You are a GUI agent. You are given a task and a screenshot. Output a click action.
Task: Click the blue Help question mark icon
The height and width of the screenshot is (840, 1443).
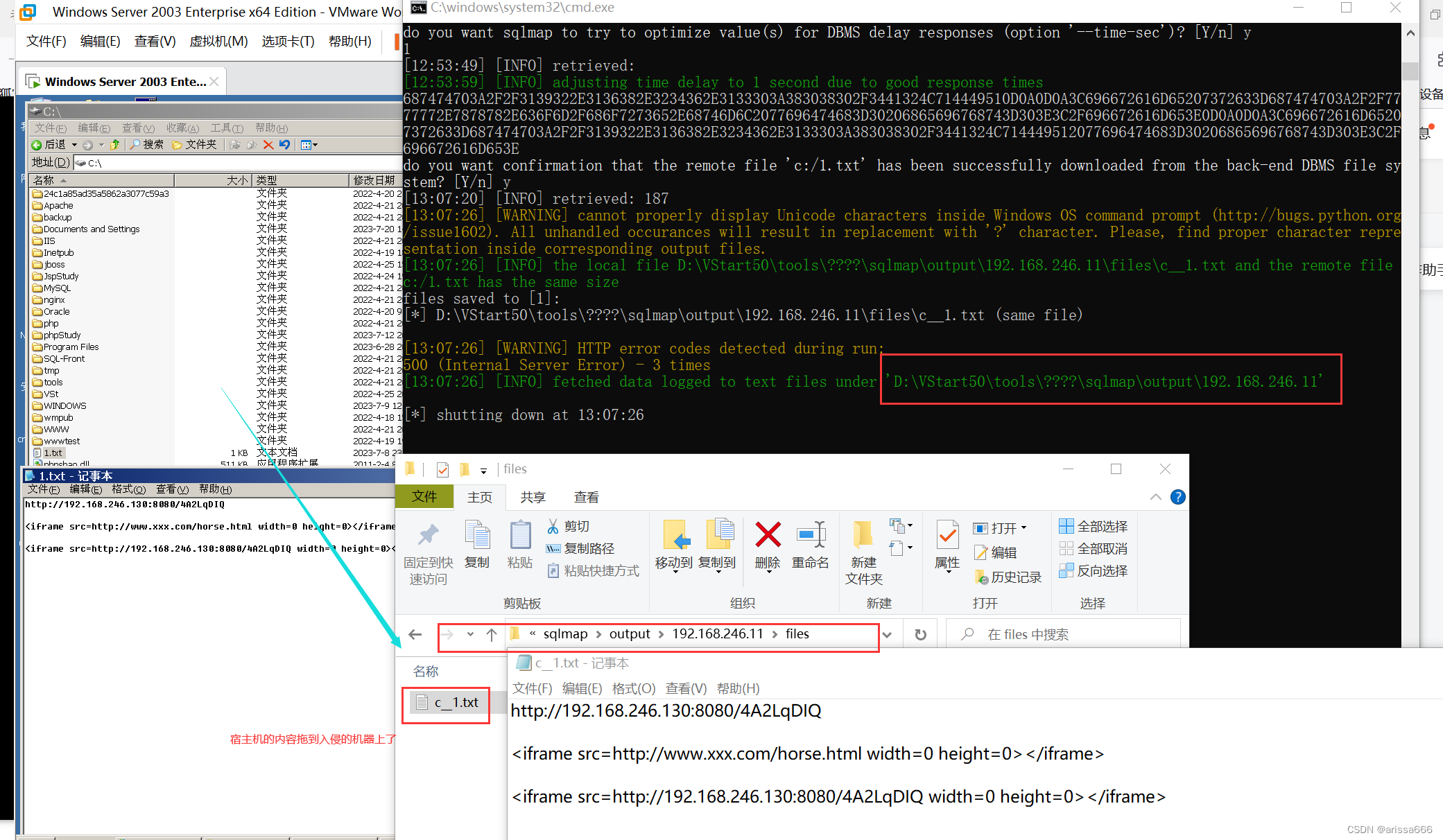point(1177,497)
